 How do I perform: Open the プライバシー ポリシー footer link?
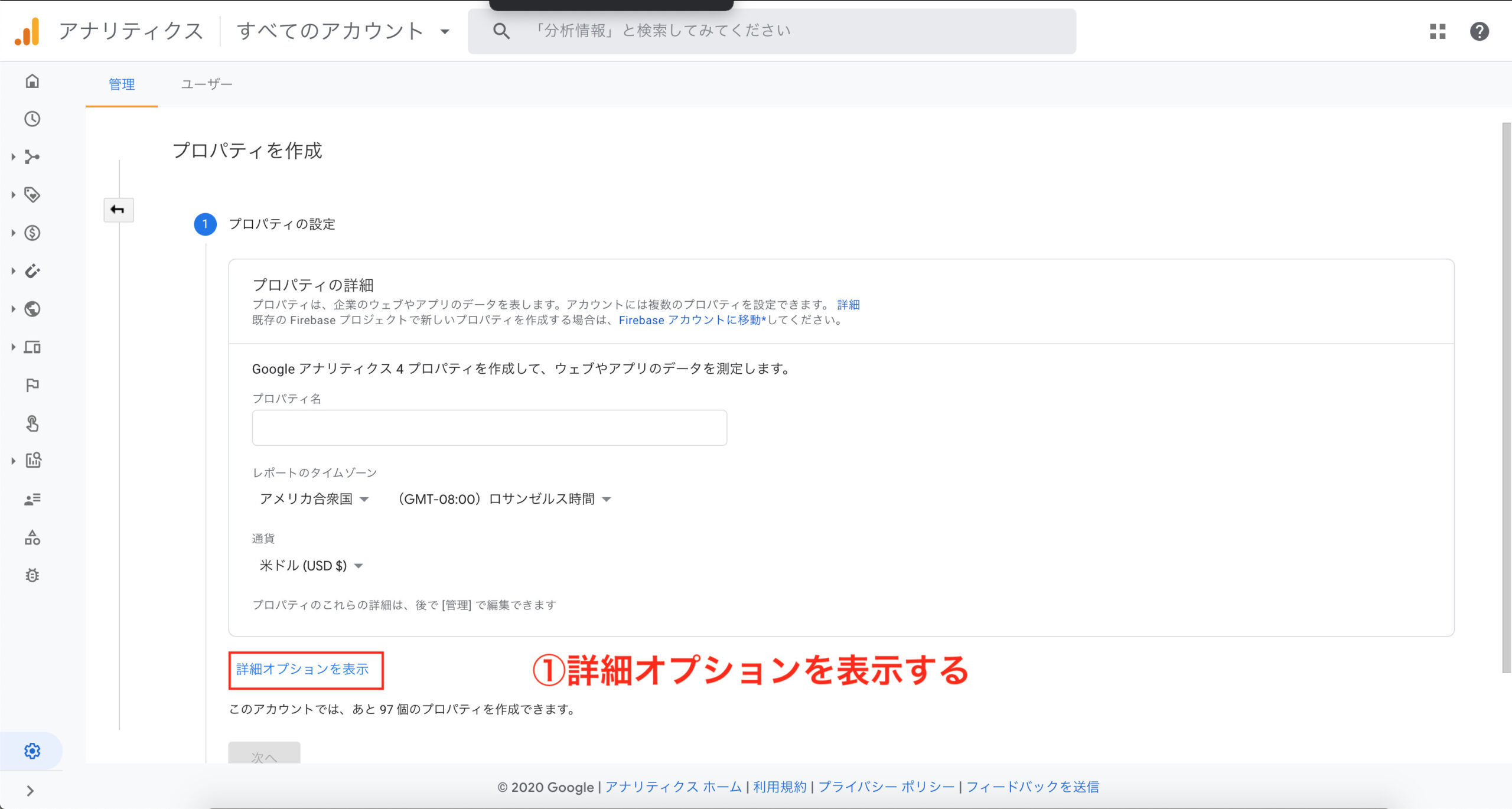[x=885, y=787]
